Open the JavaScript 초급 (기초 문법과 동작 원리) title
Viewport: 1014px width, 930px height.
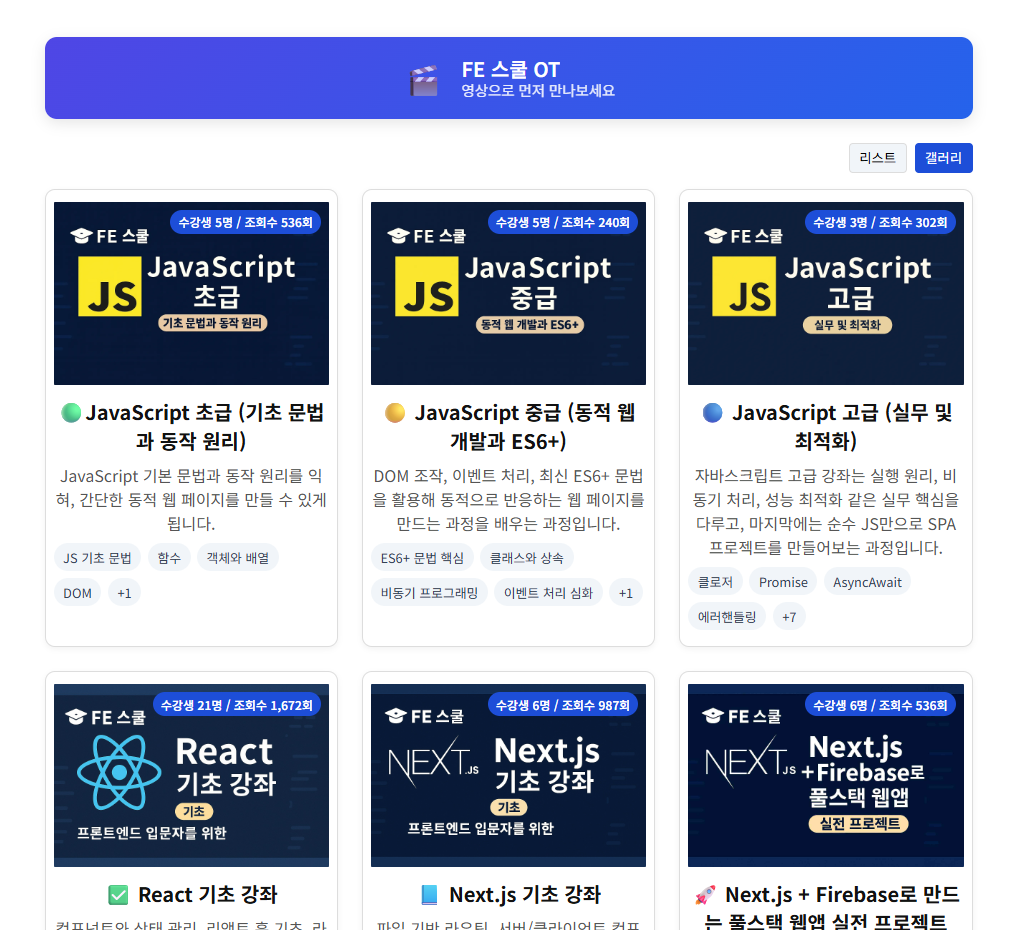coord(191,427)
